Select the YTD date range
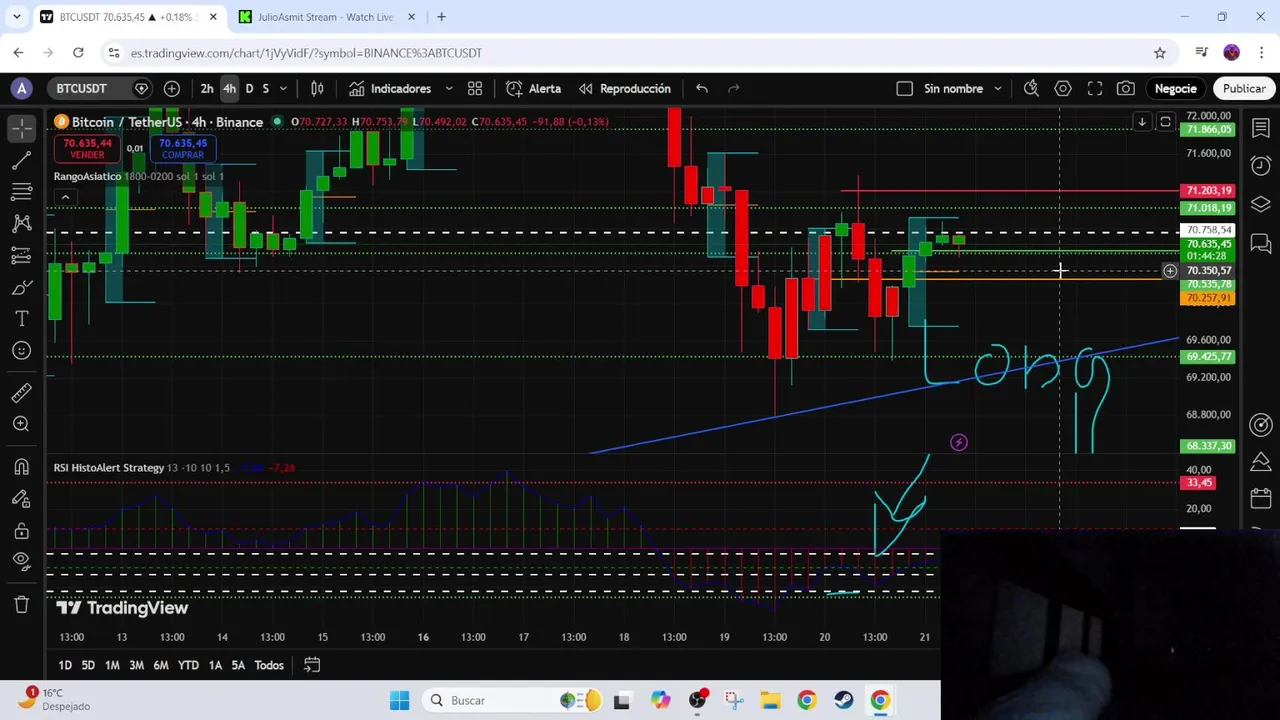This screenshot has height=720, width=1280. coord(188,665)
